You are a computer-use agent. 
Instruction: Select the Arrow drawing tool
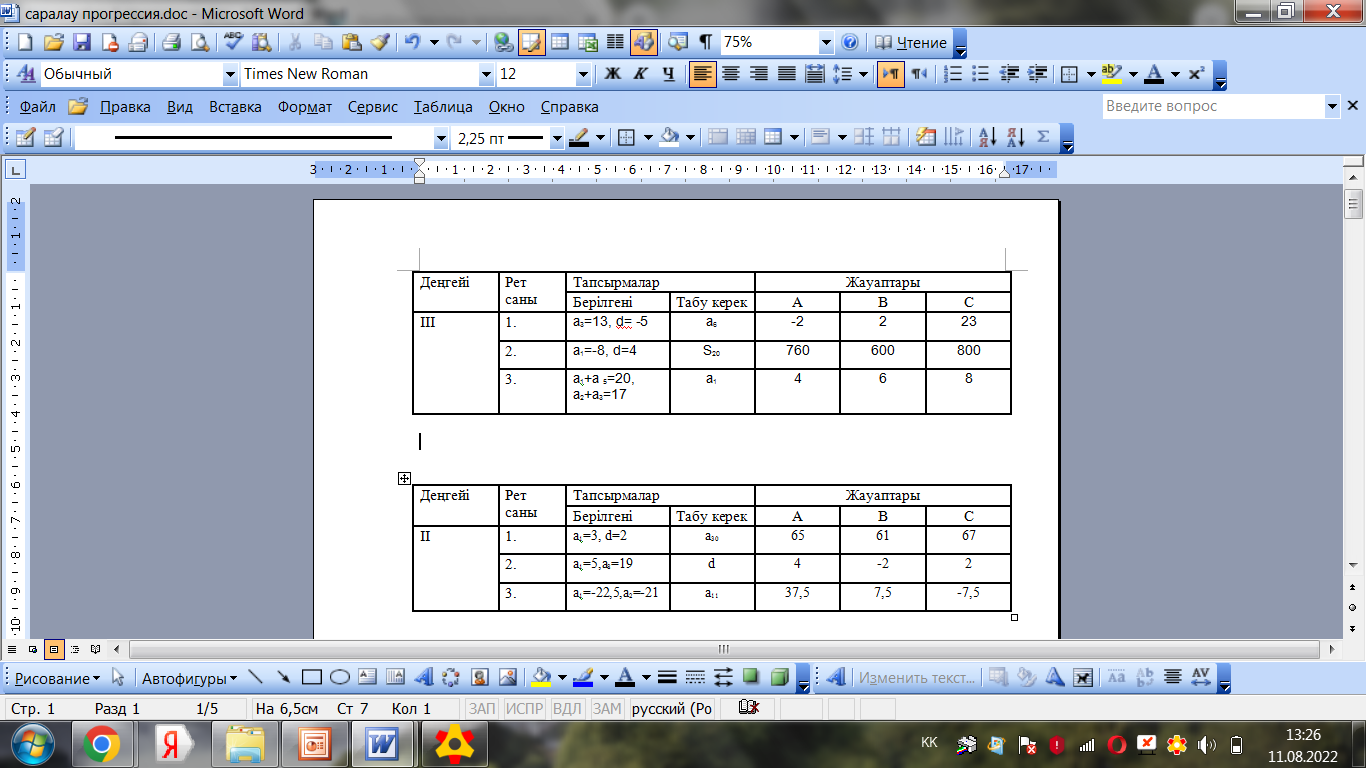(x=283, y=677)
